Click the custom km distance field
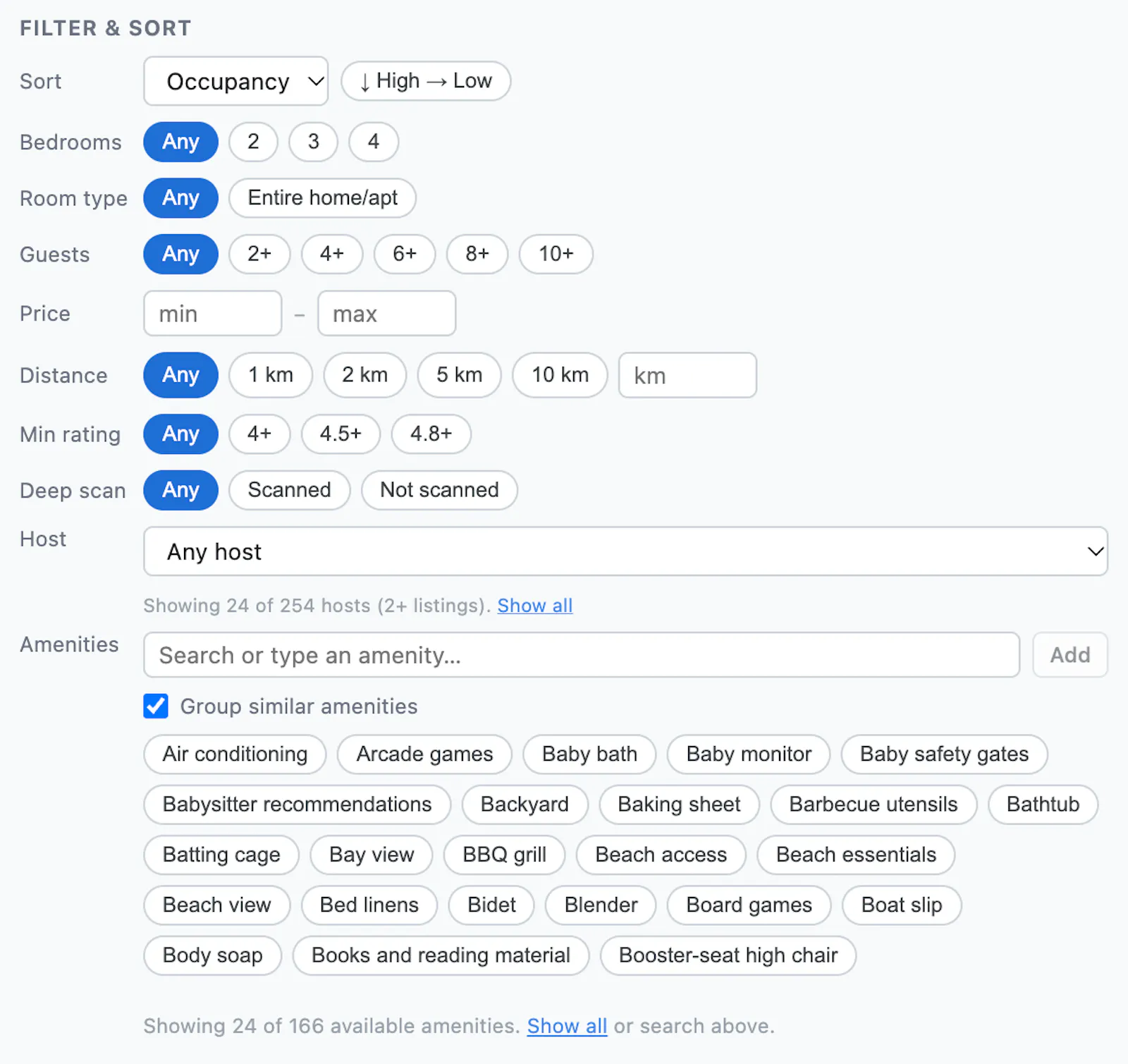 (x=687, y=375)
